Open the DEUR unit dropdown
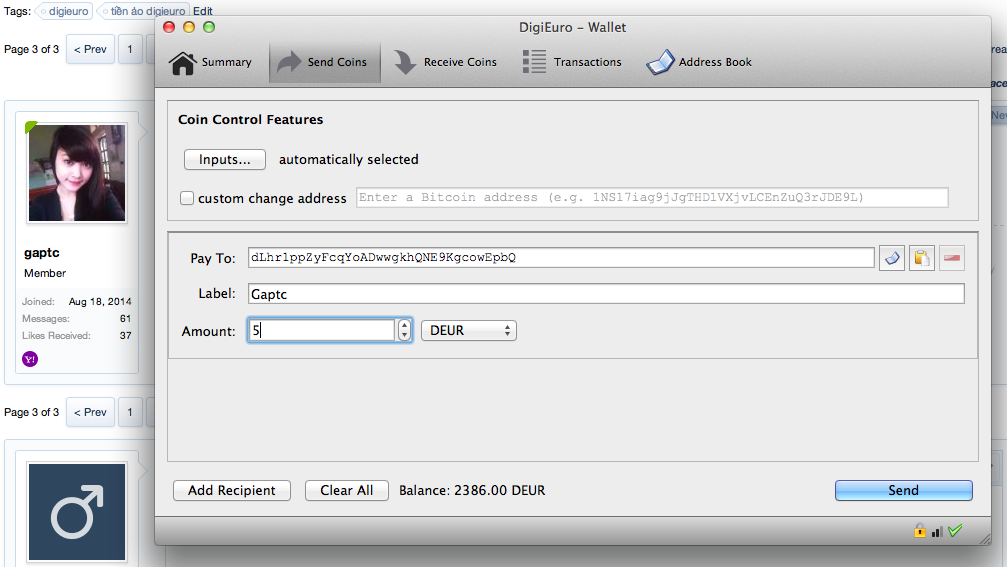 [469, 331]
